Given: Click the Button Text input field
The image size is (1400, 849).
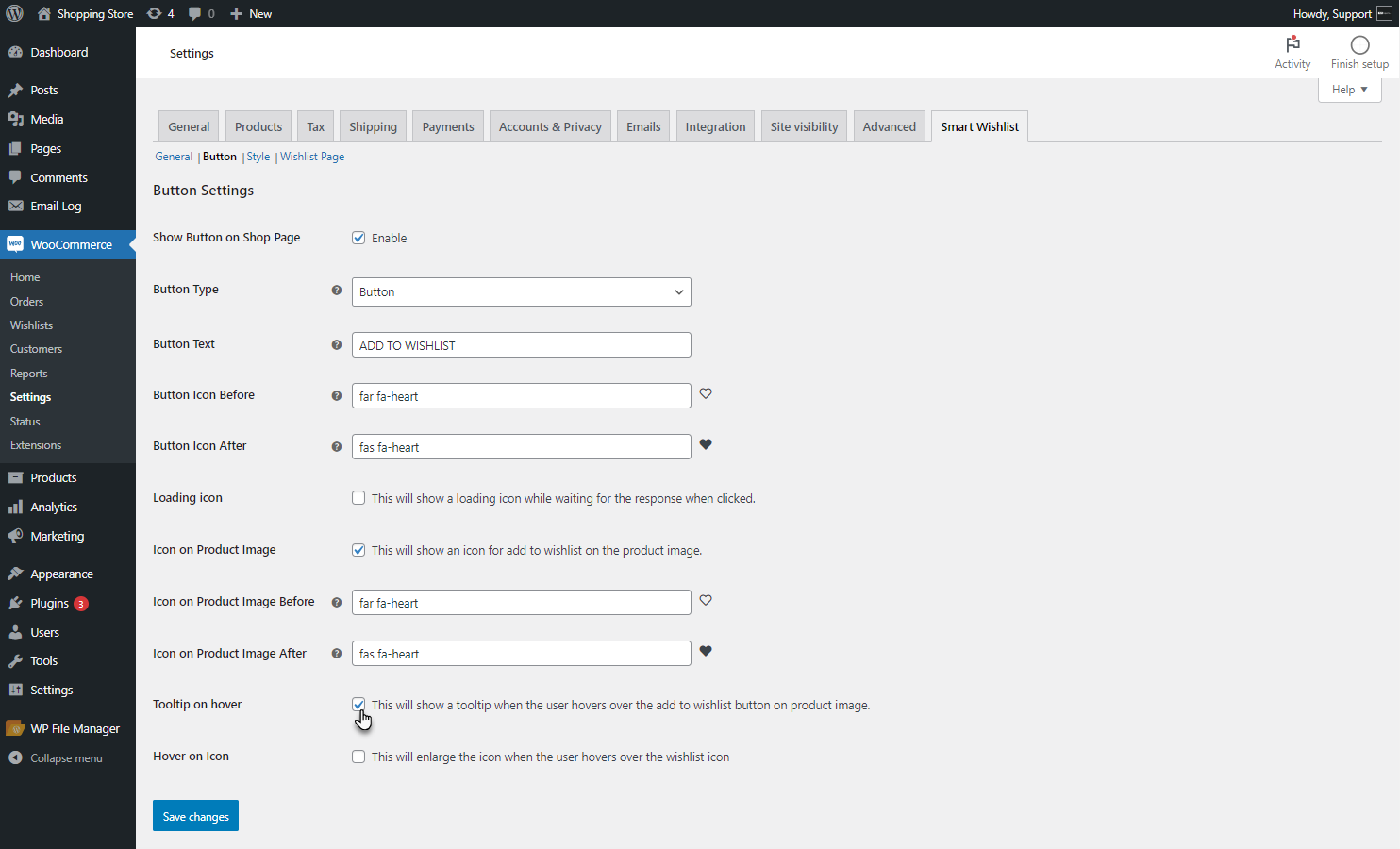Looking at the screenshot, I should (522, 345).
